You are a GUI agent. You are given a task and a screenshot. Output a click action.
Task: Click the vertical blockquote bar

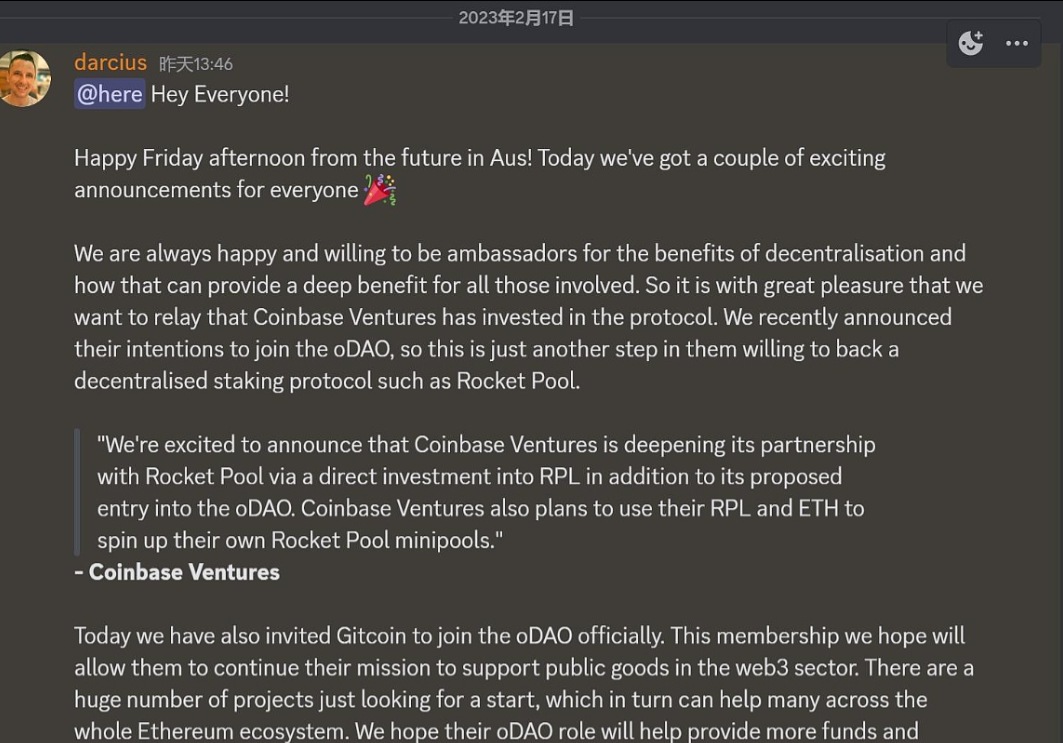click(x=77, y=492)
